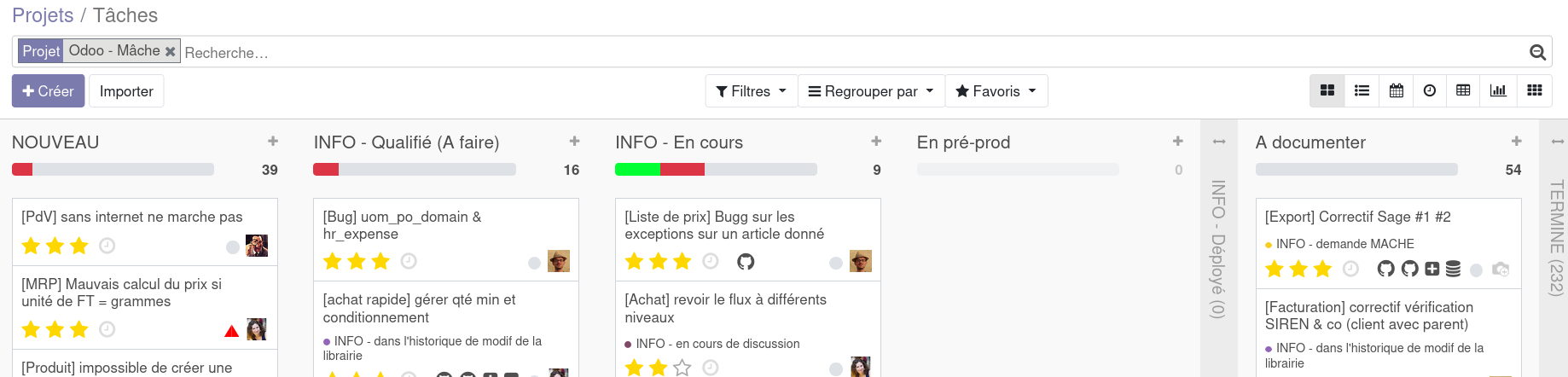Click the search magnifier icon
1568x377 pixels.
pyautogui.click(x=1537, y=53)
